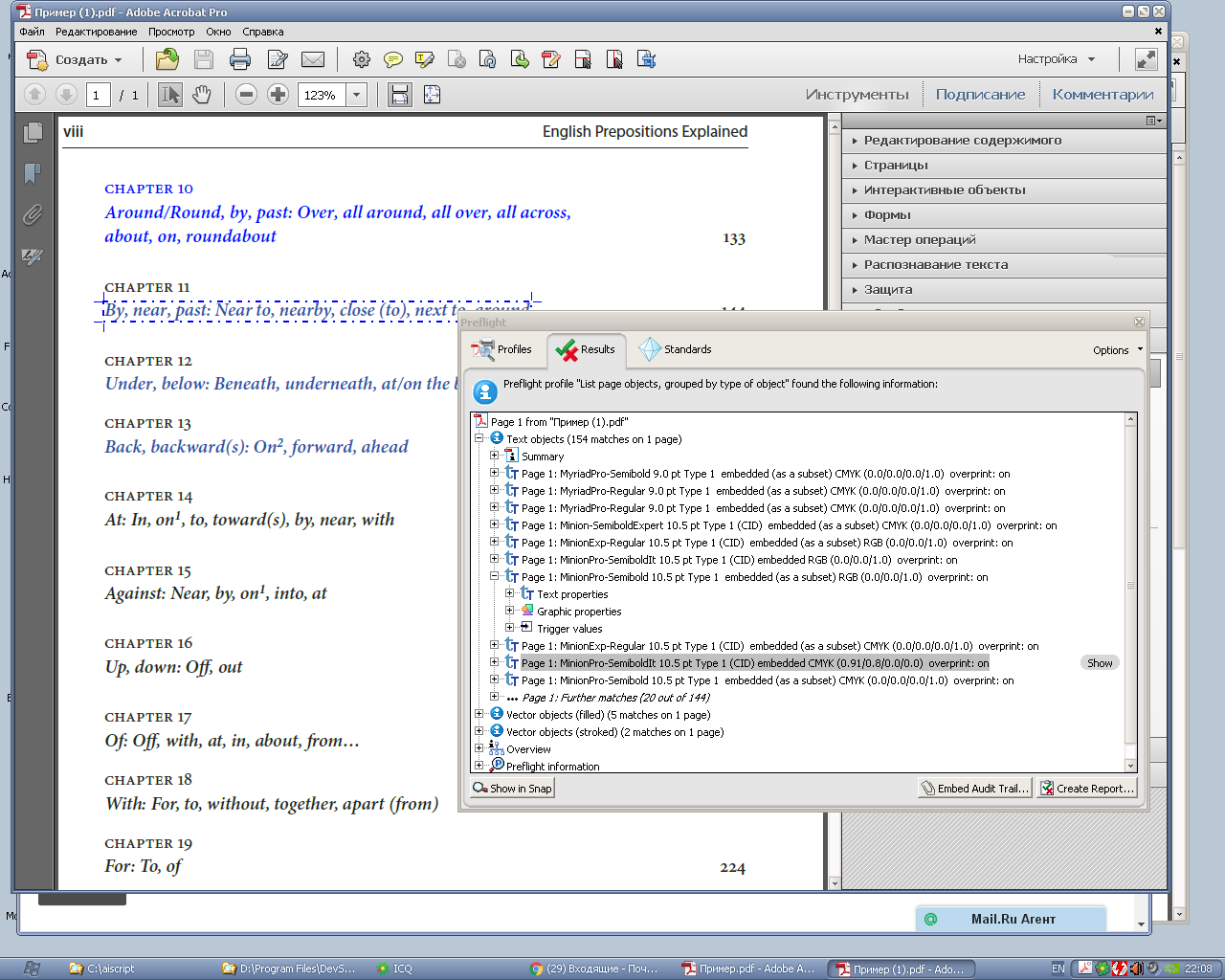Image resolution: width=1225 pixels, height=980 pixels.
Task: Select the Results tab
Action: coord(586,350)
